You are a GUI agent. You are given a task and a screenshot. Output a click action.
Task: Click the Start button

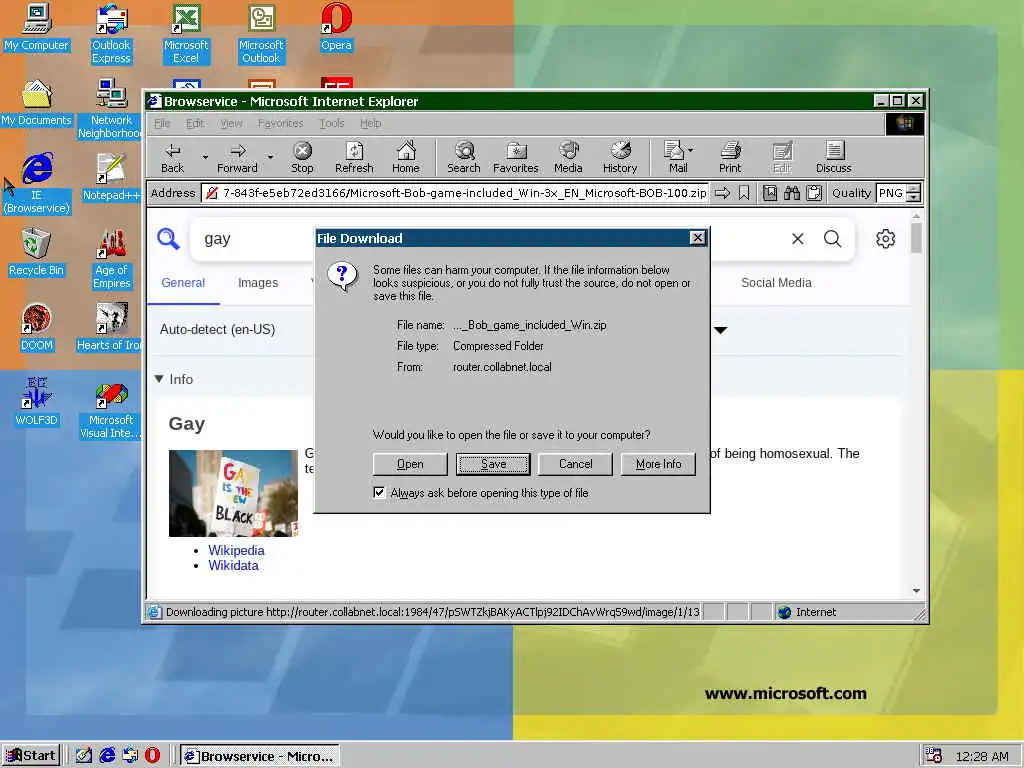coord(31,756)
